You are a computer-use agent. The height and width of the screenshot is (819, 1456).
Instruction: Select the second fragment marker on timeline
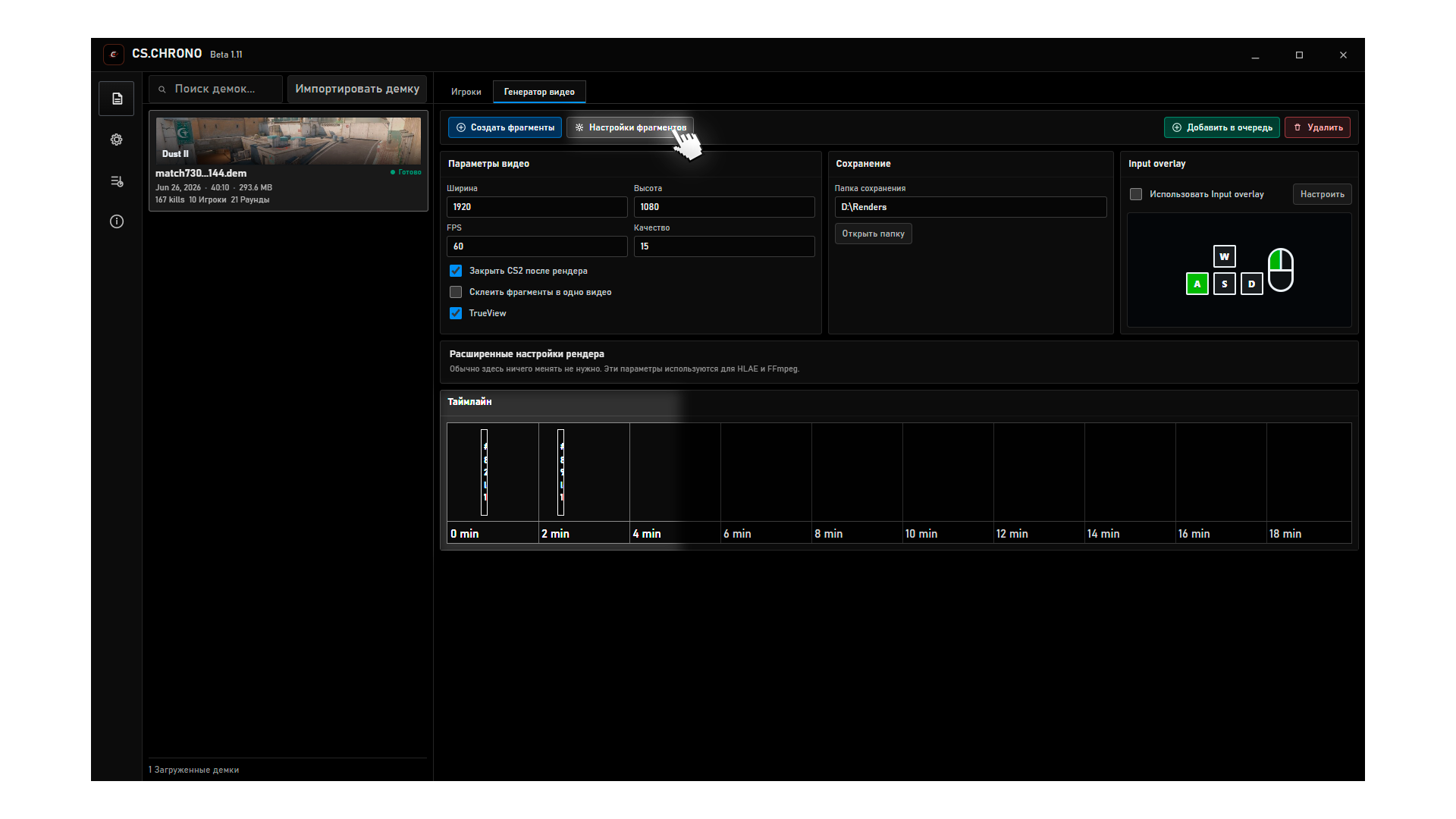click(x=561, y=472)
